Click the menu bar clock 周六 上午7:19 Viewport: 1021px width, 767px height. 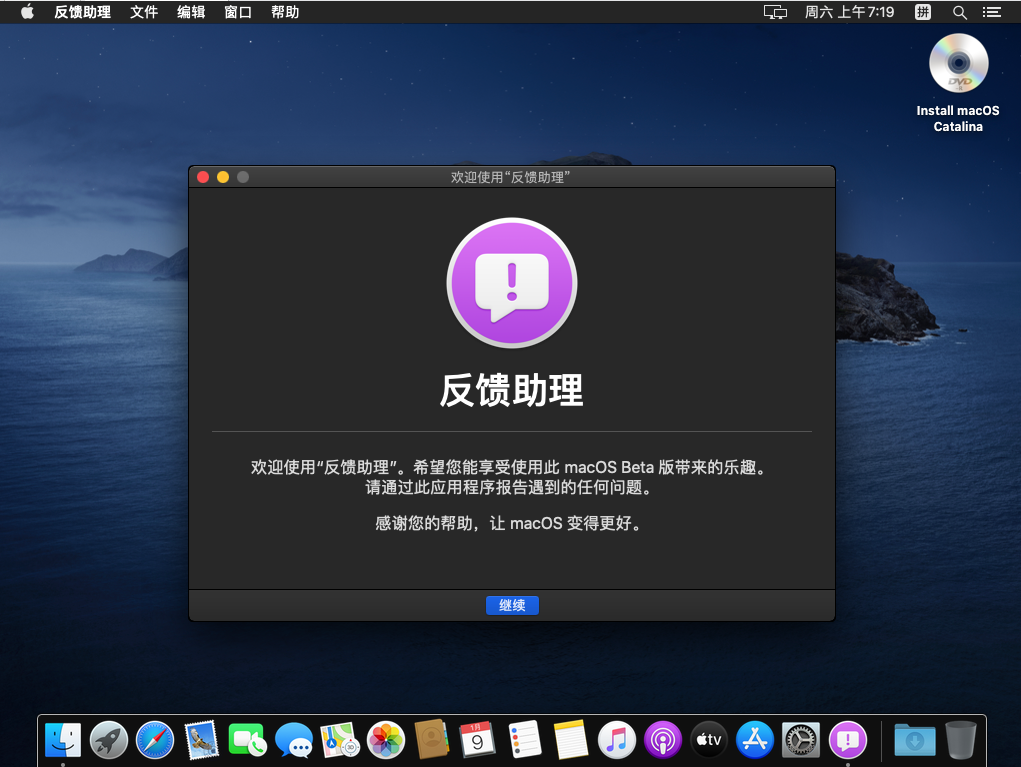[849, 12]
